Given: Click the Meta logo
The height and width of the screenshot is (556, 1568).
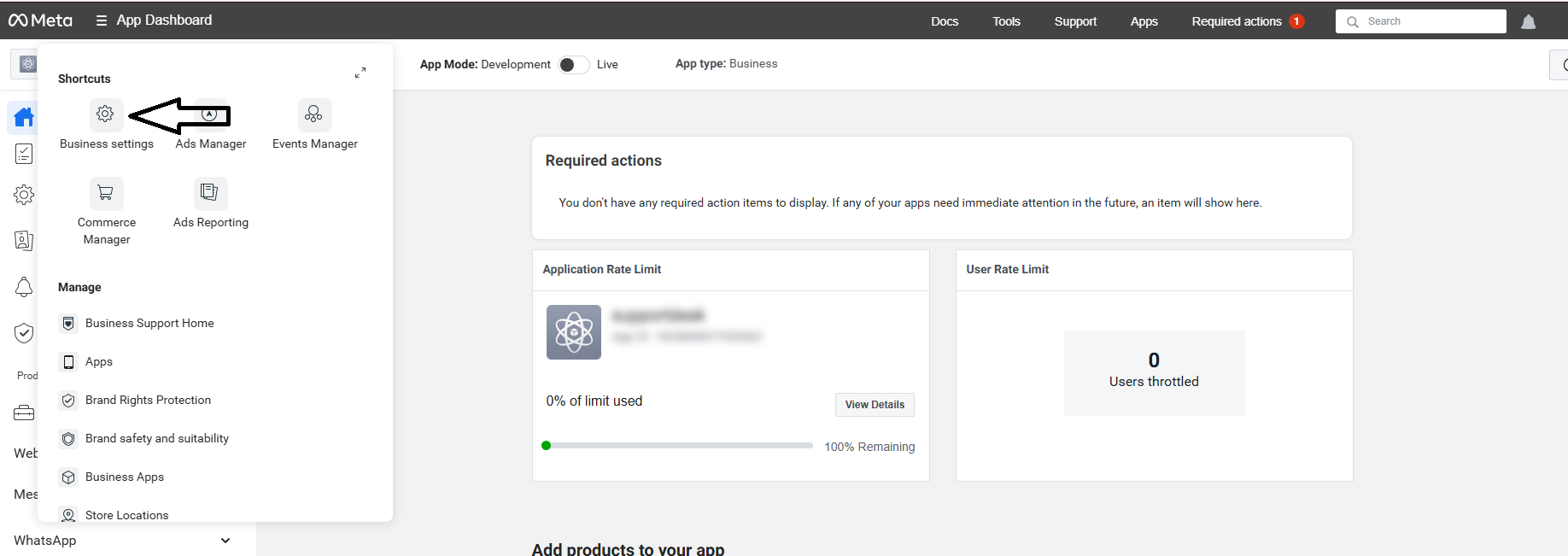Looking at the screenshot, I should pyautogui.click(x=40, y=20).
